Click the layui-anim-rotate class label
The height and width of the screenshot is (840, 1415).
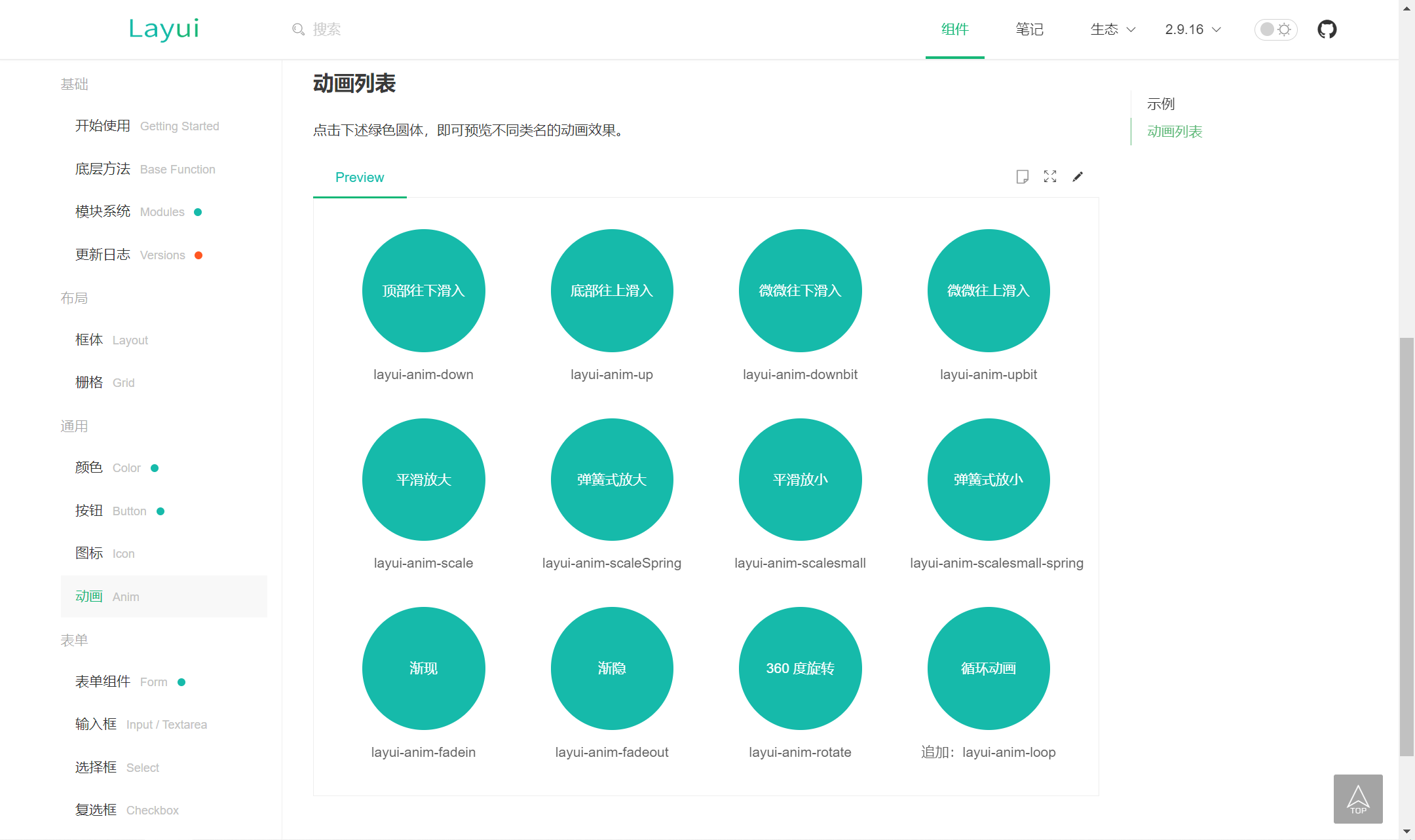pyautogui.click(x=801, y=752)
